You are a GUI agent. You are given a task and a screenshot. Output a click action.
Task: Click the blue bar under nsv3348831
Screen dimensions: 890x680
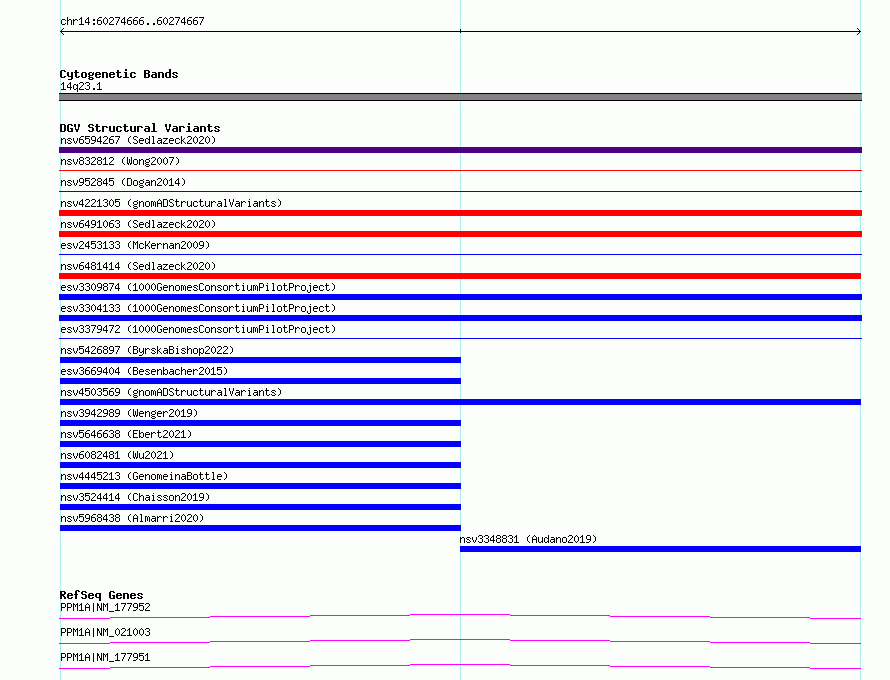(x=660, y=549)
